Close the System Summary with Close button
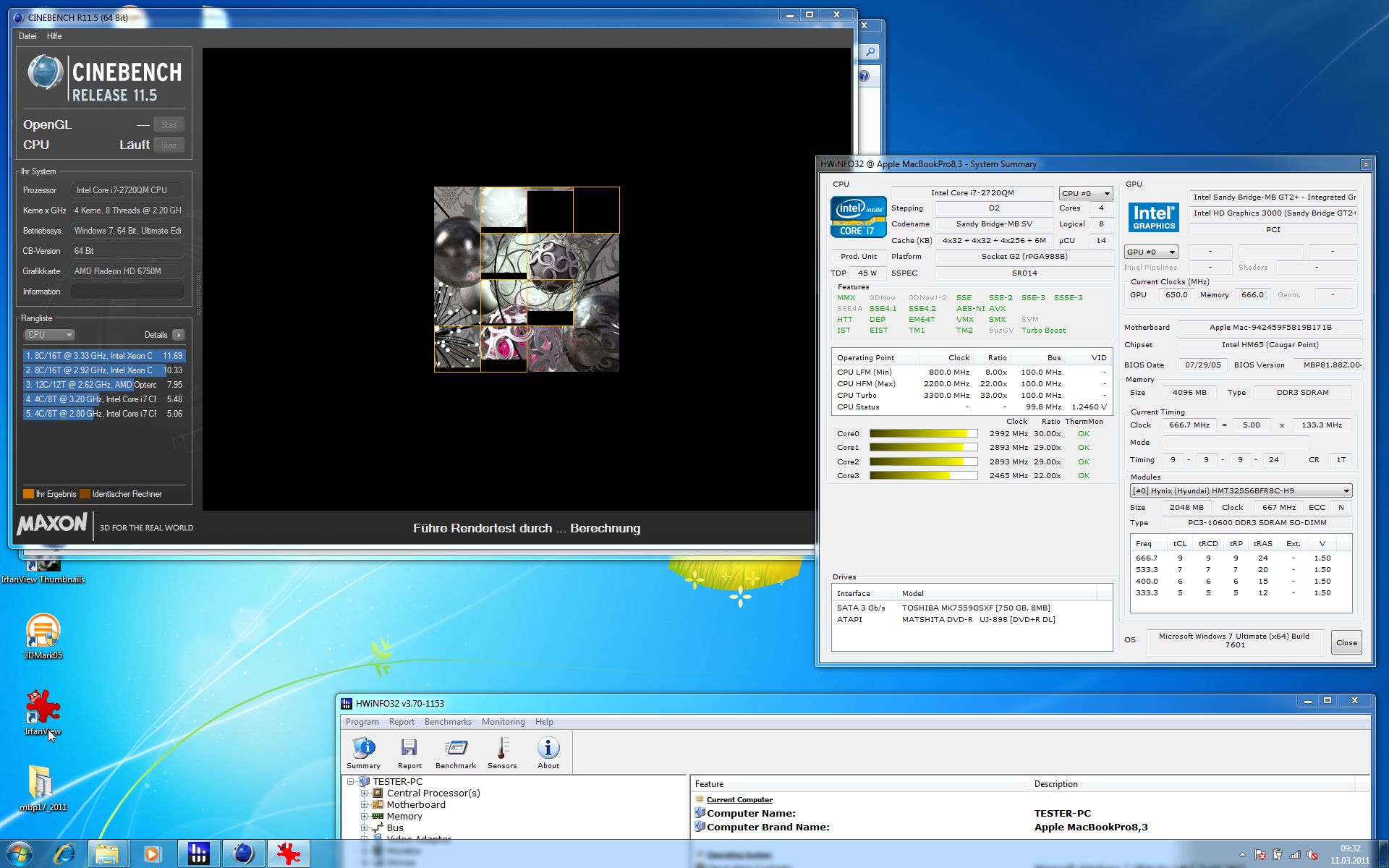Viewport: 1389px width, 868px height. (1346, 642)
